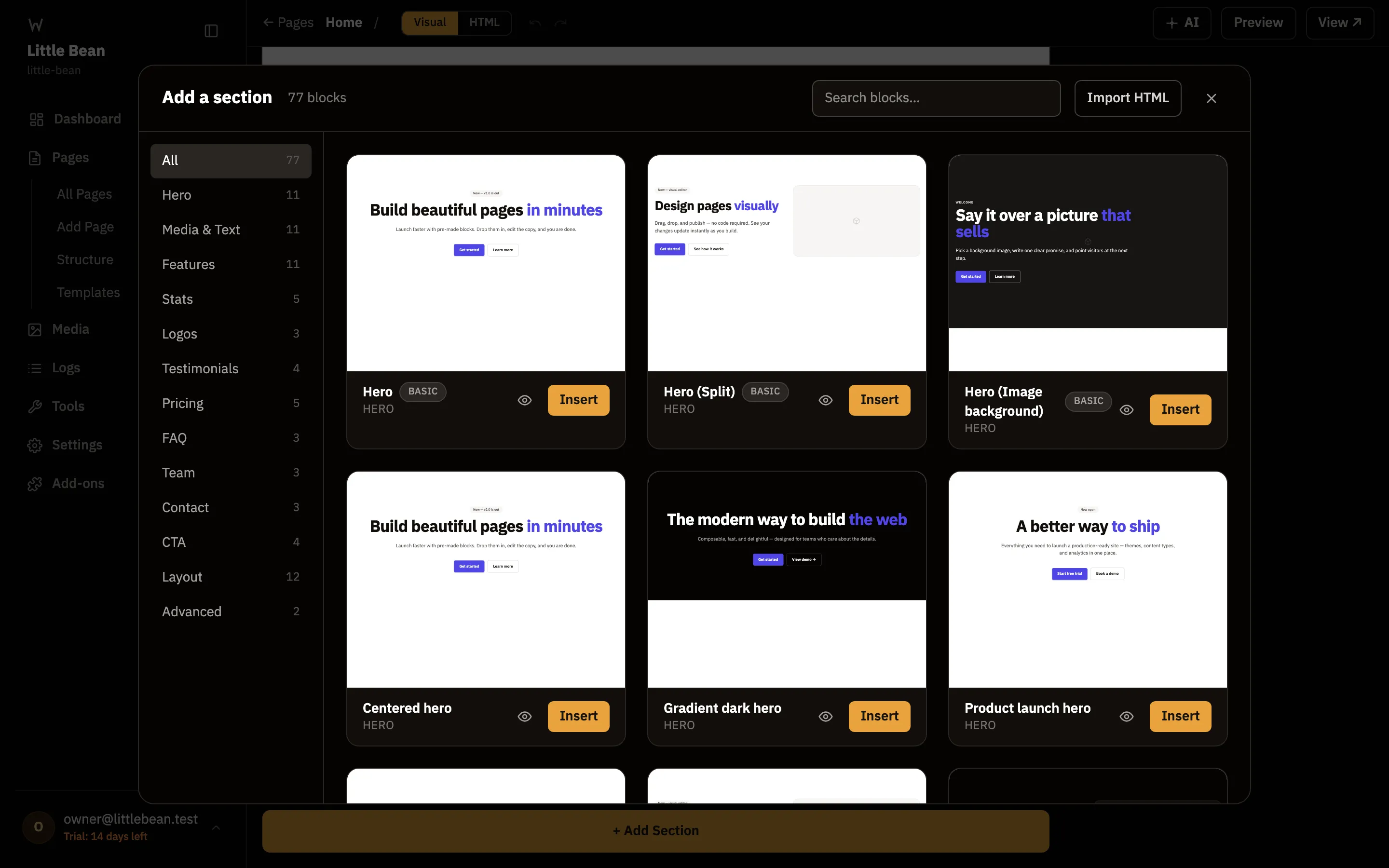The image size is (1389, 868).
Task: Click the Add Section button
Action: click(655, 831)
